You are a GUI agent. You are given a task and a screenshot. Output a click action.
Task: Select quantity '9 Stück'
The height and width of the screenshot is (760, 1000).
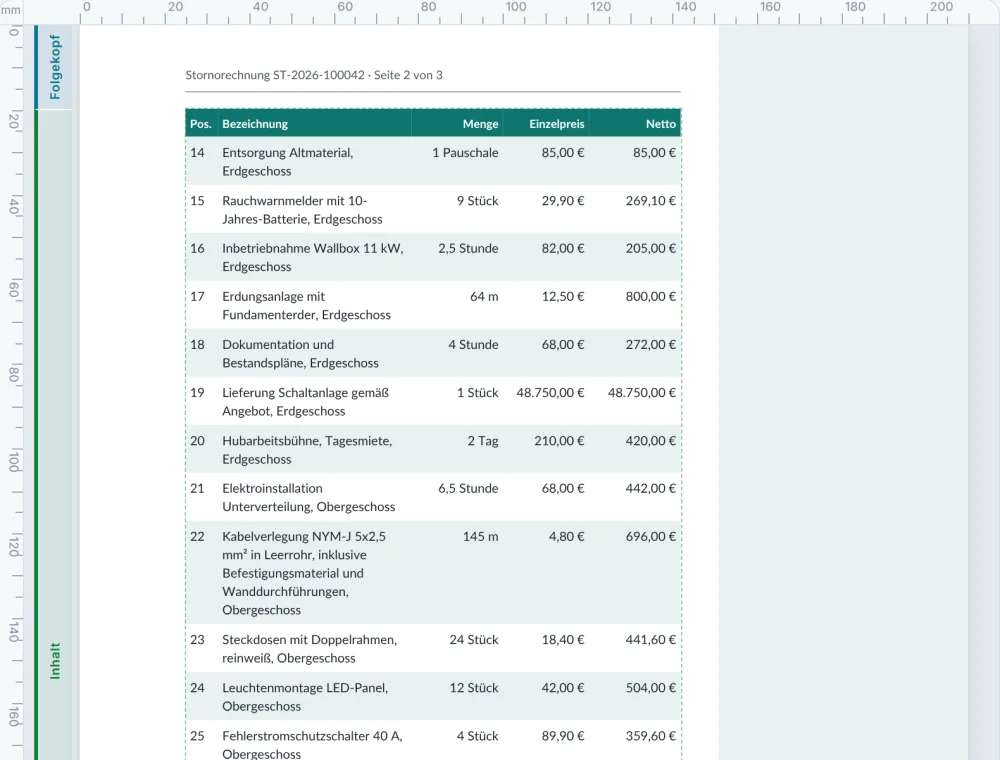[x=478, y=201]
